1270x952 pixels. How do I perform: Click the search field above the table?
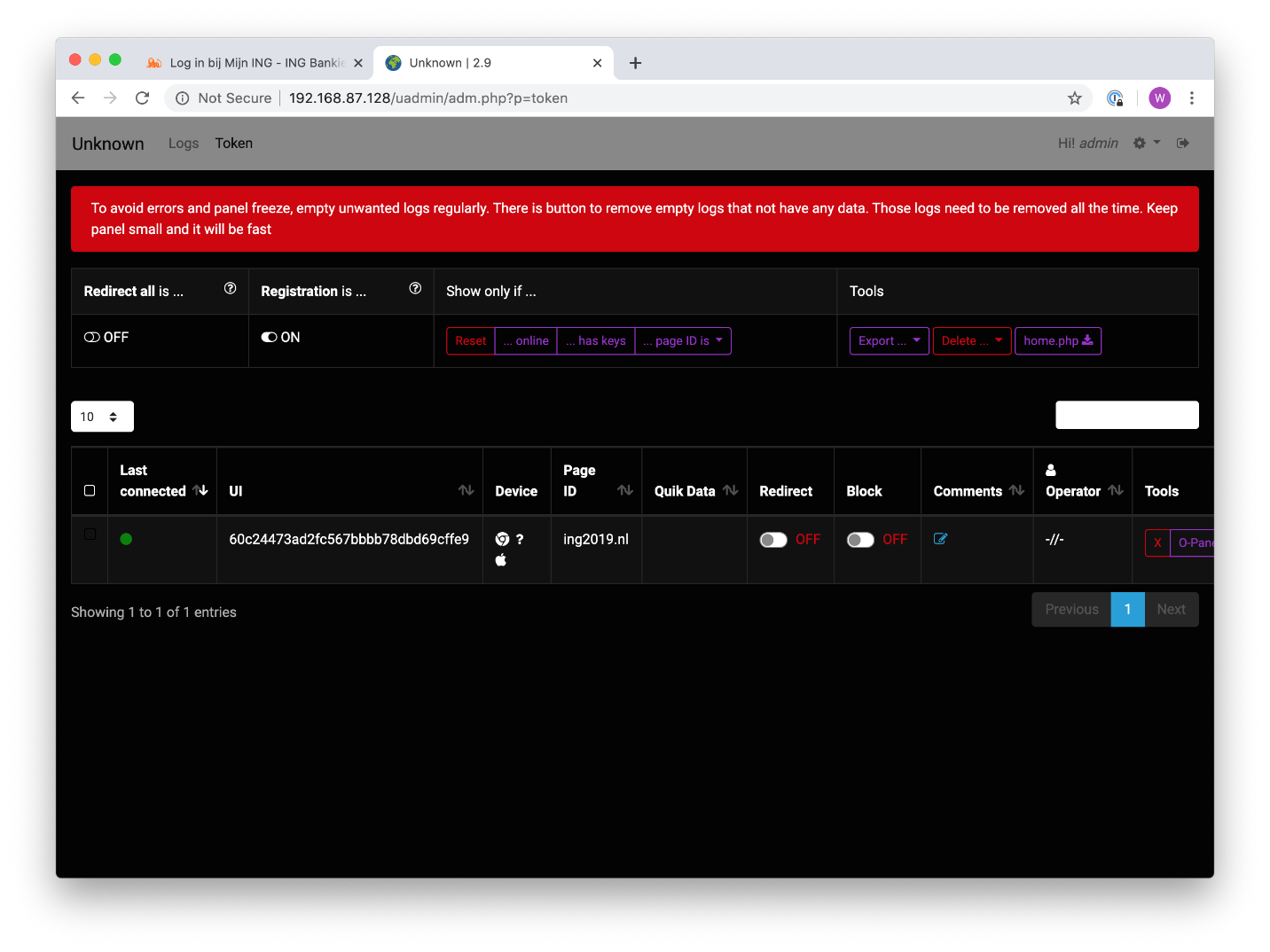pyautogui.click(x=1126, y=415)
